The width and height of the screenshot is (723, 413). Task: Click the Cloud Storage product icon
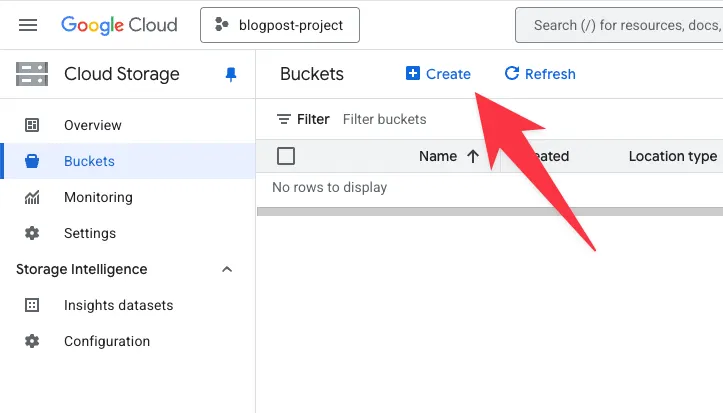[32, 74]
